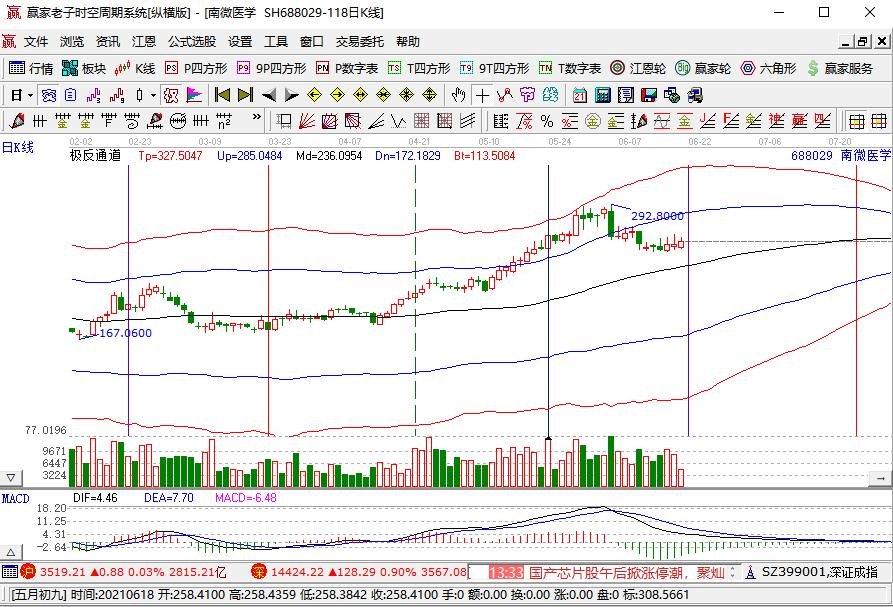Open the 行情 market quotes view
The image size is (893, 607).
pyautogui.click(x=31, y=68)
